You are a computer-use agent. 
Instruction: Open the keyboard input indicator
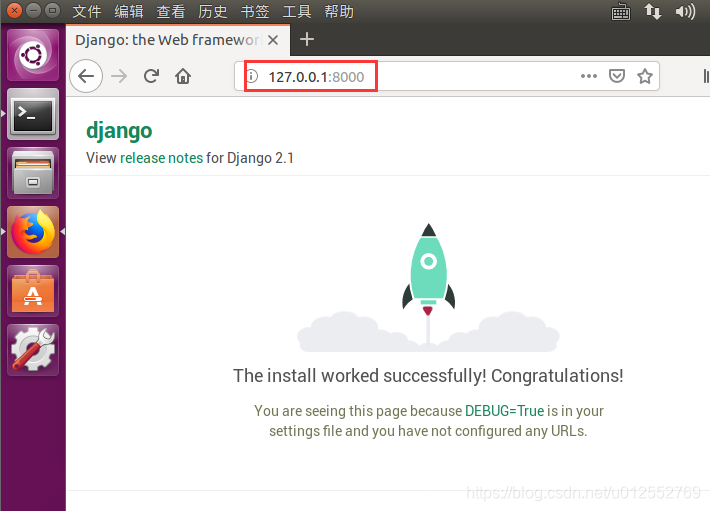pos(620,11)
